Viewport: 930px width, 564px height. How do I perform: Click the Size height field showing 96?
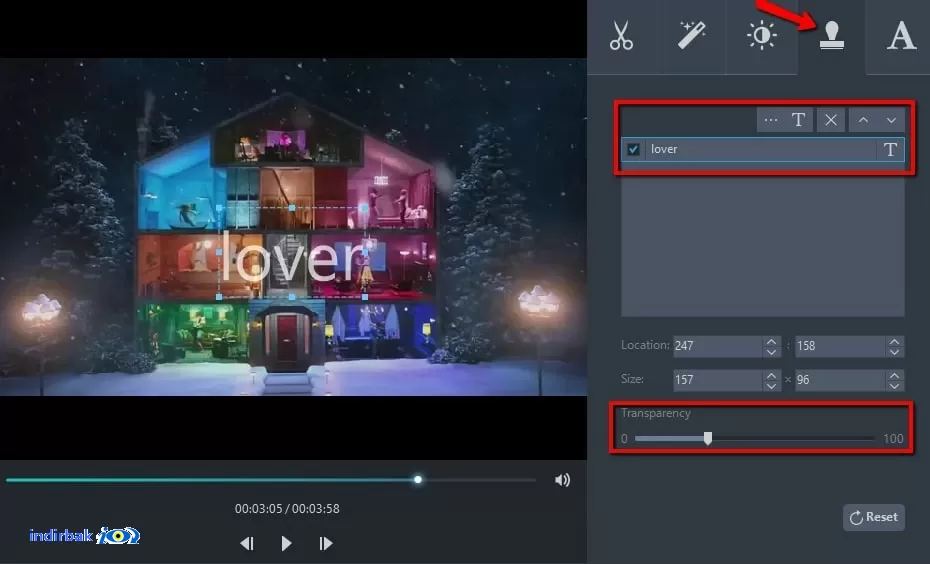(840, 380)
